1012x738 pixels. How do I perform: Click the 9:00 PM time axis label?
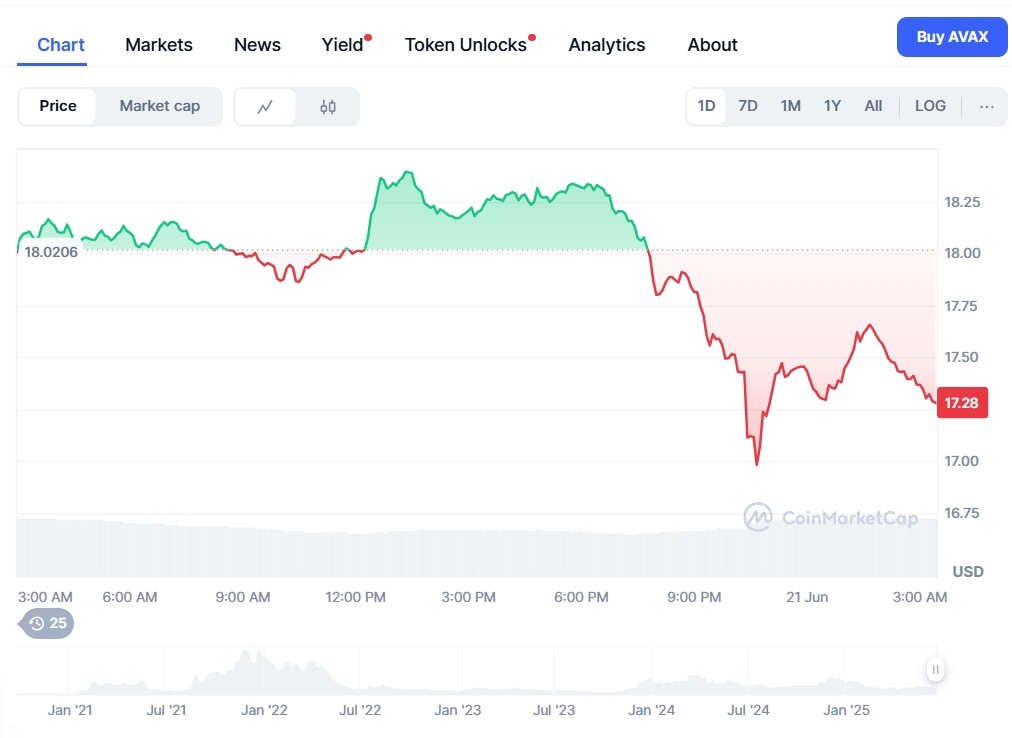click(694, 597)
